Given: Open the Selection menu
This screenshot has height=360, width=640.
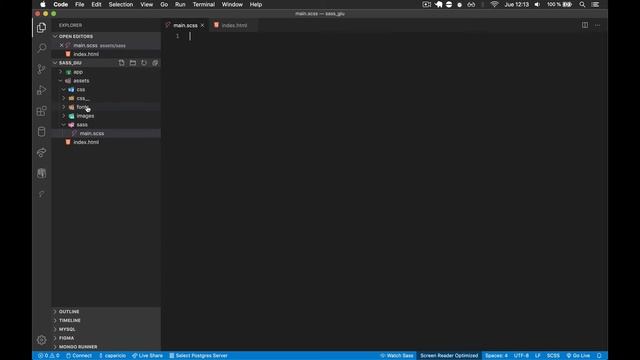Looking at the screenshot, I should tap(121, 4).
